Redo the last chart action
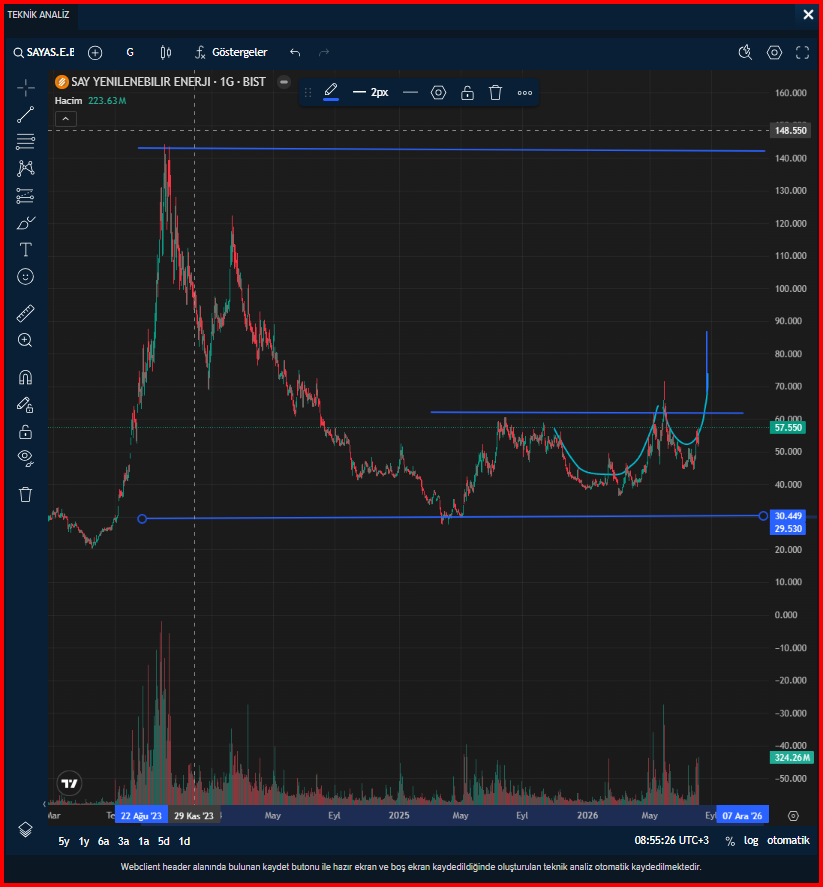 (324, 53)
